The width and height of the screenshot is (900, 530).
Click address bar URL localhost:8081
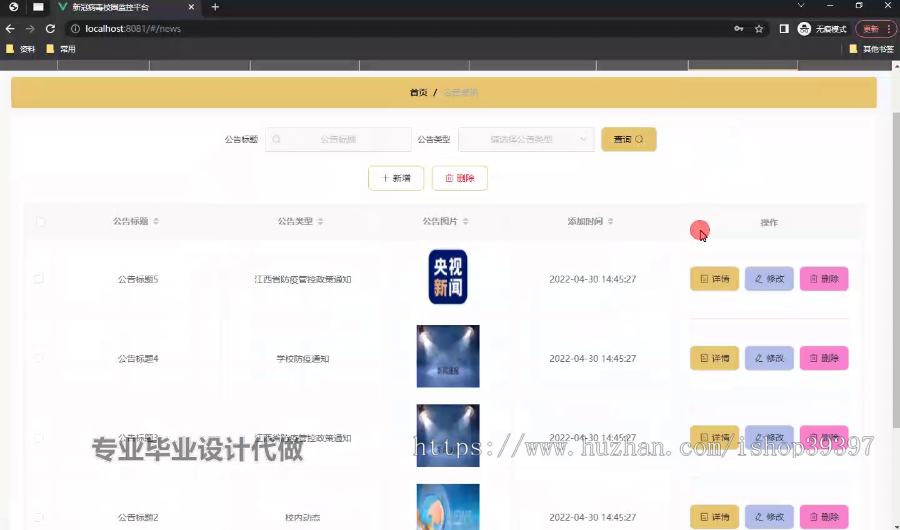pyautogui.click(x=133, y=29)
